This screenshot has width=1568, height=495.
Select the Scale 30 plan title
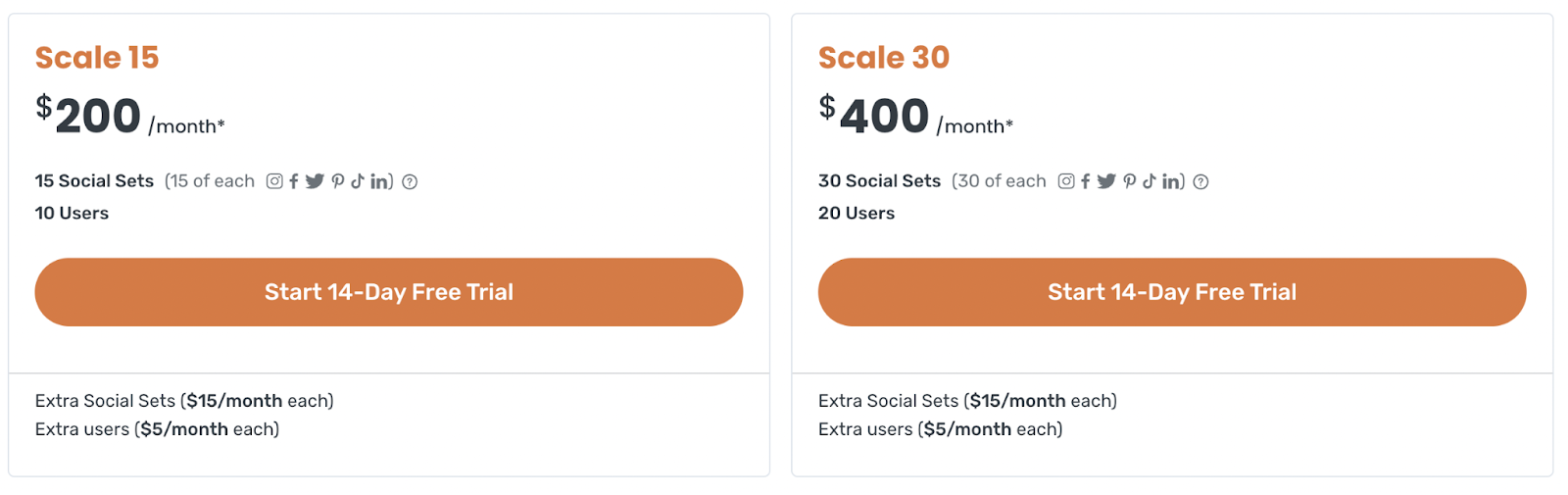click(884, 58)
